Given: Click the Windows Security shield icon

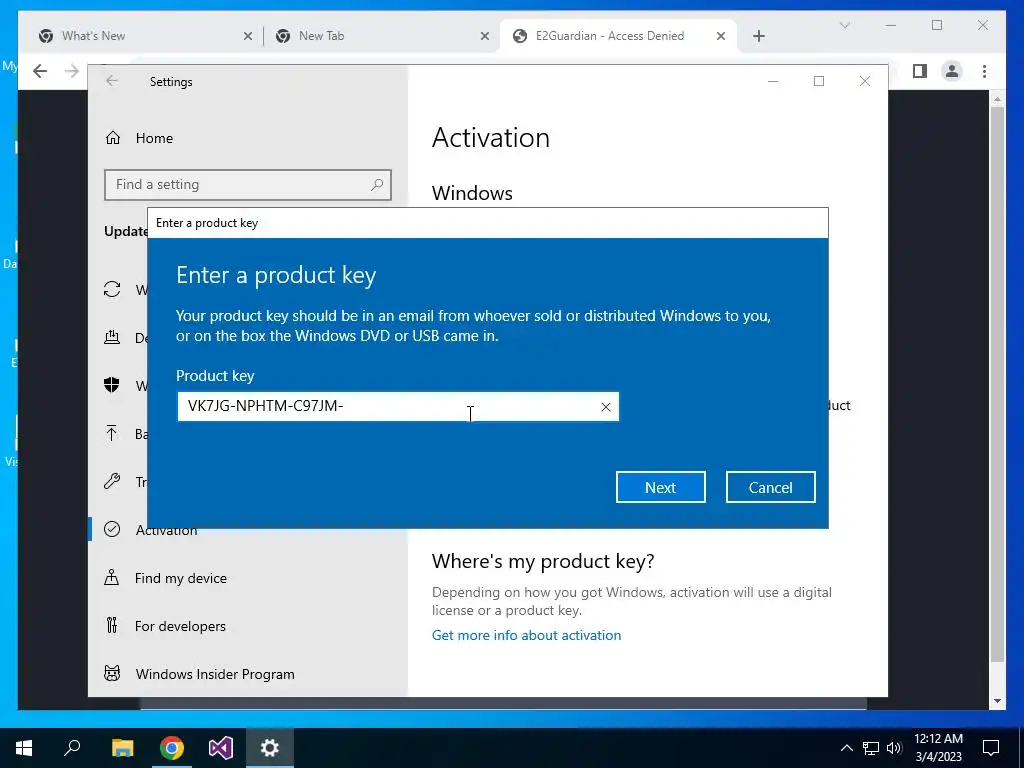Looking at the screenshot, I should coord(112,385).
